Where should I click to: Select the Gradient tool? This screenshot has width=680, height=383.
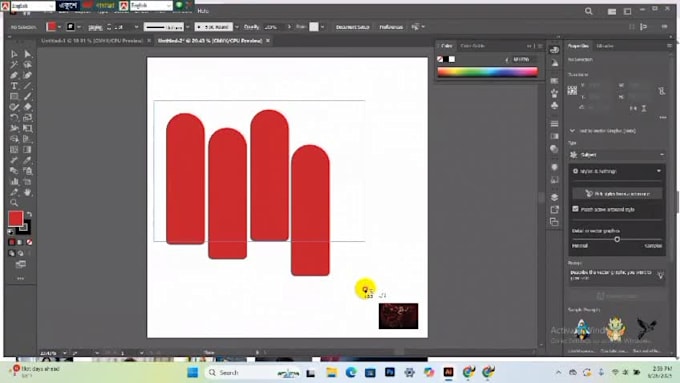[27, 150]
